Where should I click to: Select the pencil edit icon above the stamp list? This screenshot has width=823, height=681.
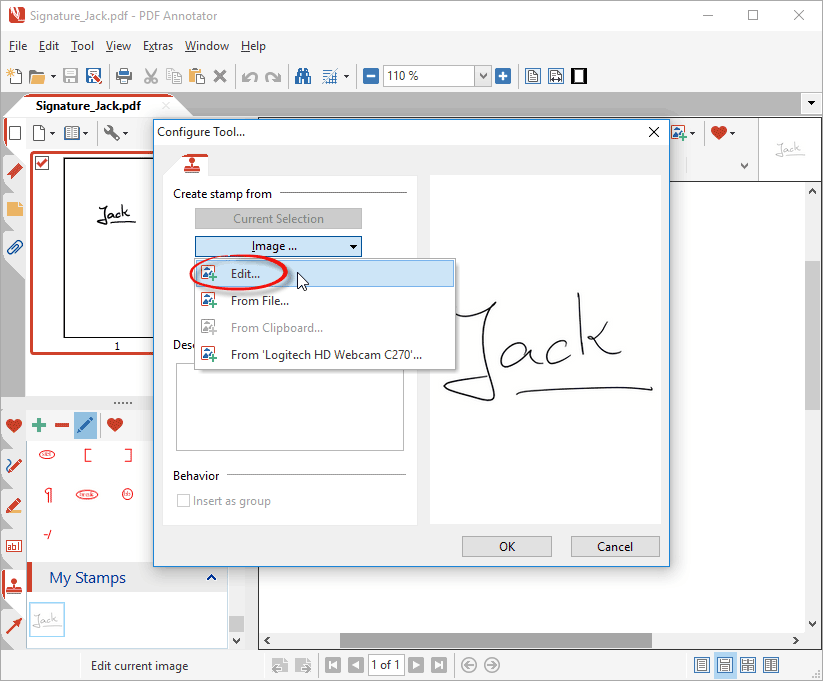(85, 425)
